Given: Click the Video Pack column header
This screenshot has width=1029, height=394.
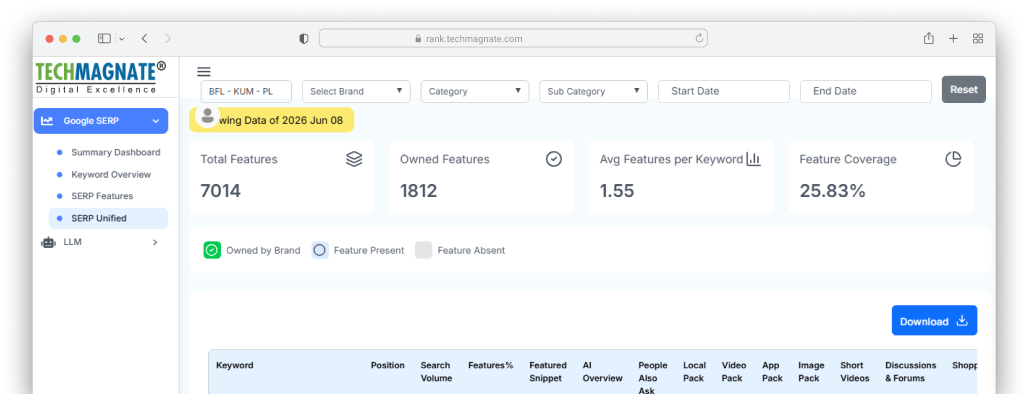Looking at the screenshot, I should click(734, 372).
